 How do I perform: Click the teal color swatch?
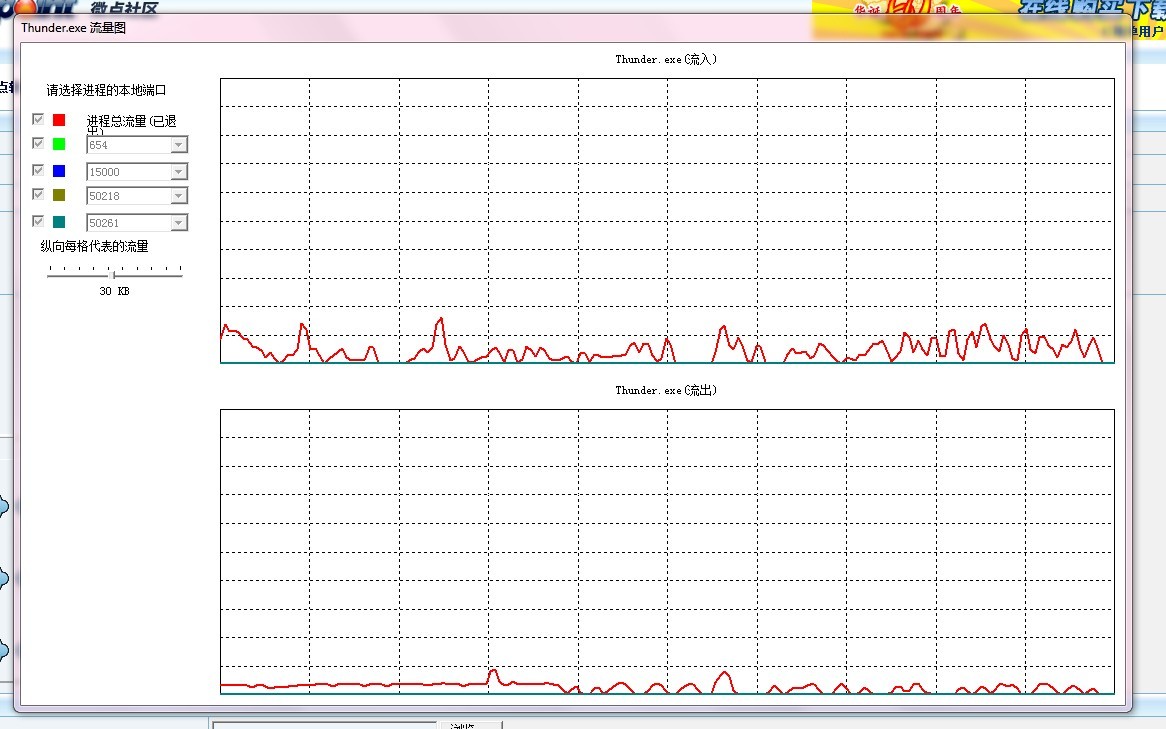[59, 222]
